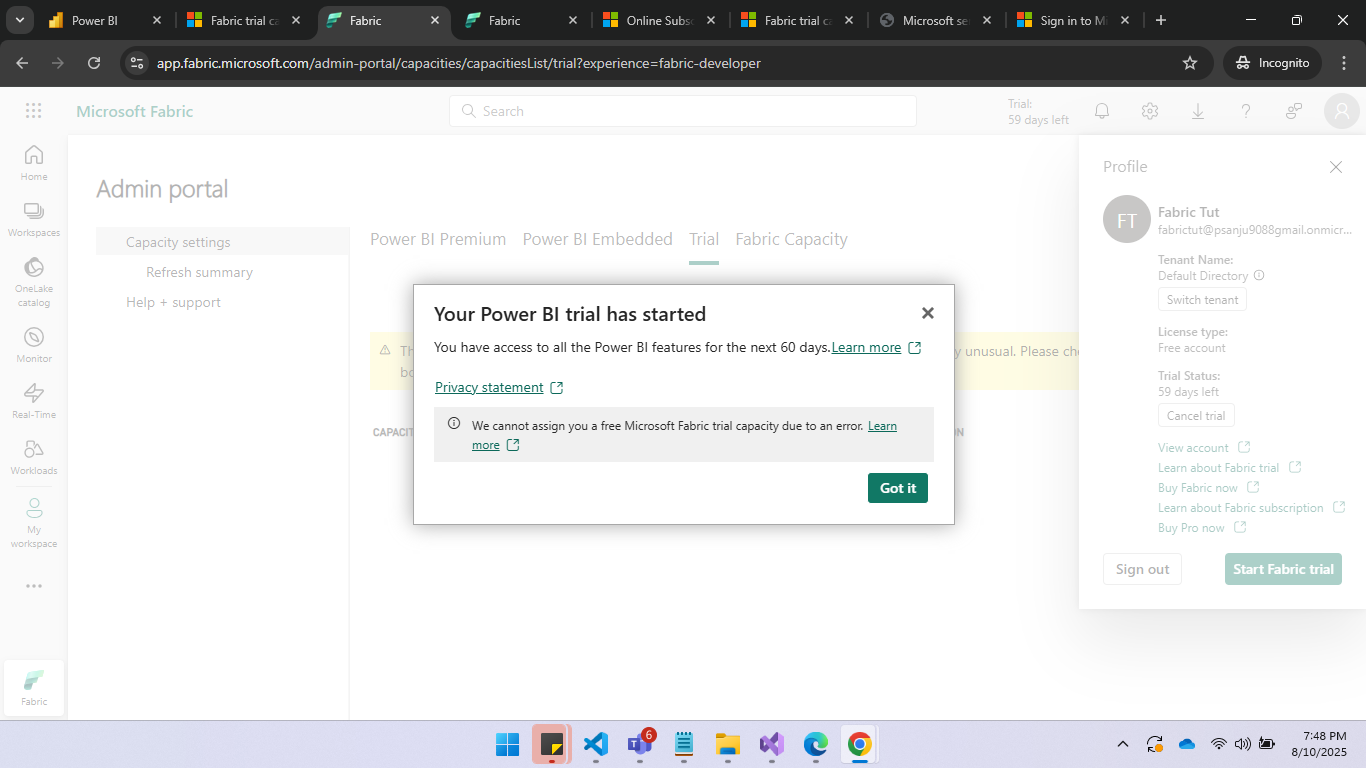Open the settings gear in Fabric header
1366x768 pixels.
pyautogui.click(x=1150, y=111)
